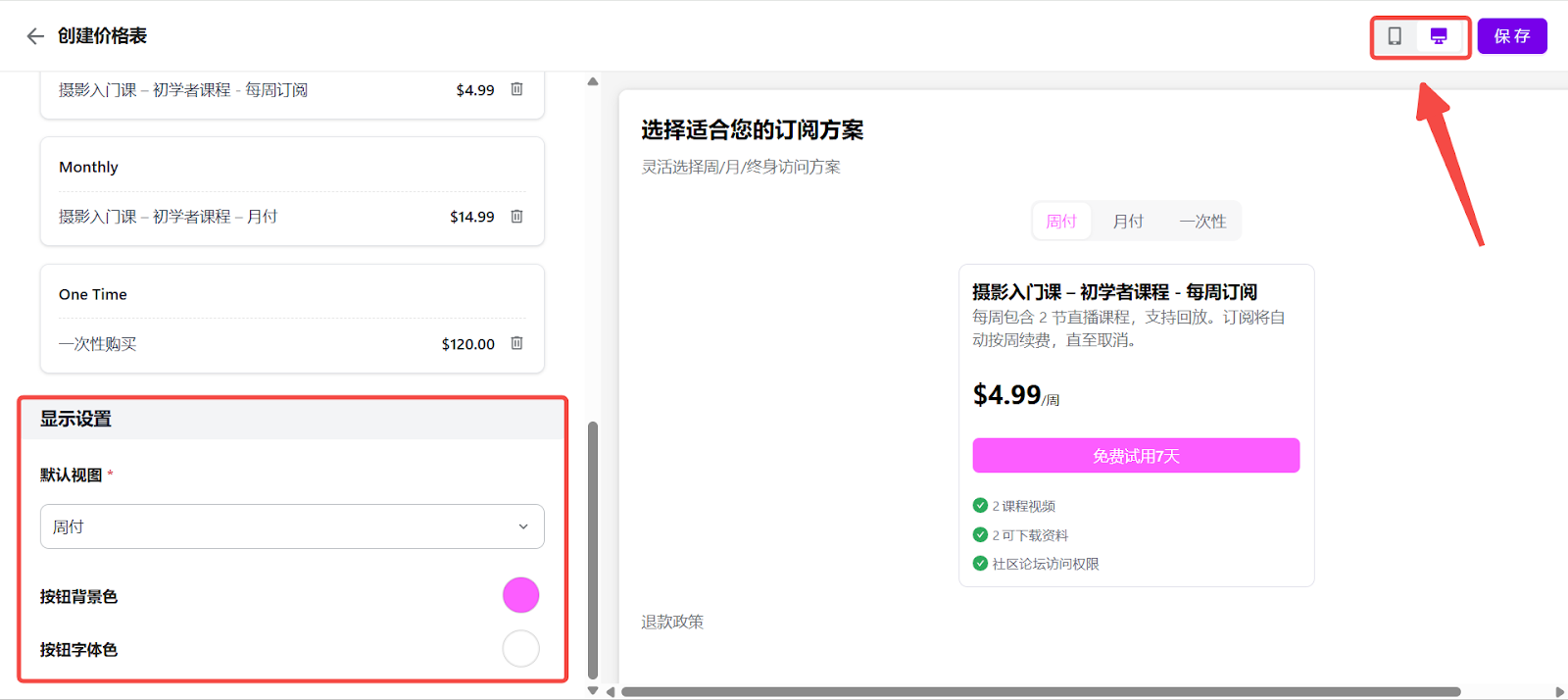
Task: Pick the white 按钮字体色 color swatch
Action: point(520,648)
